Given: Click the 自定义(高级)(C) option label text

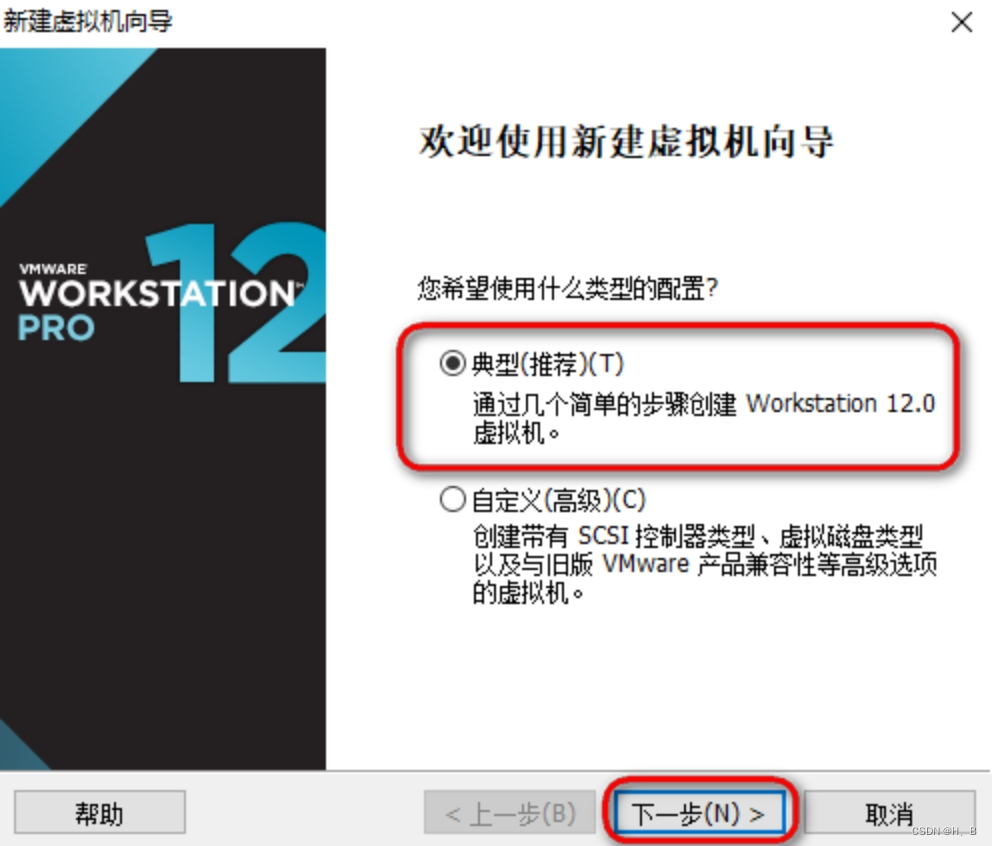Looking at the screenshot, I should click(559, 500).
